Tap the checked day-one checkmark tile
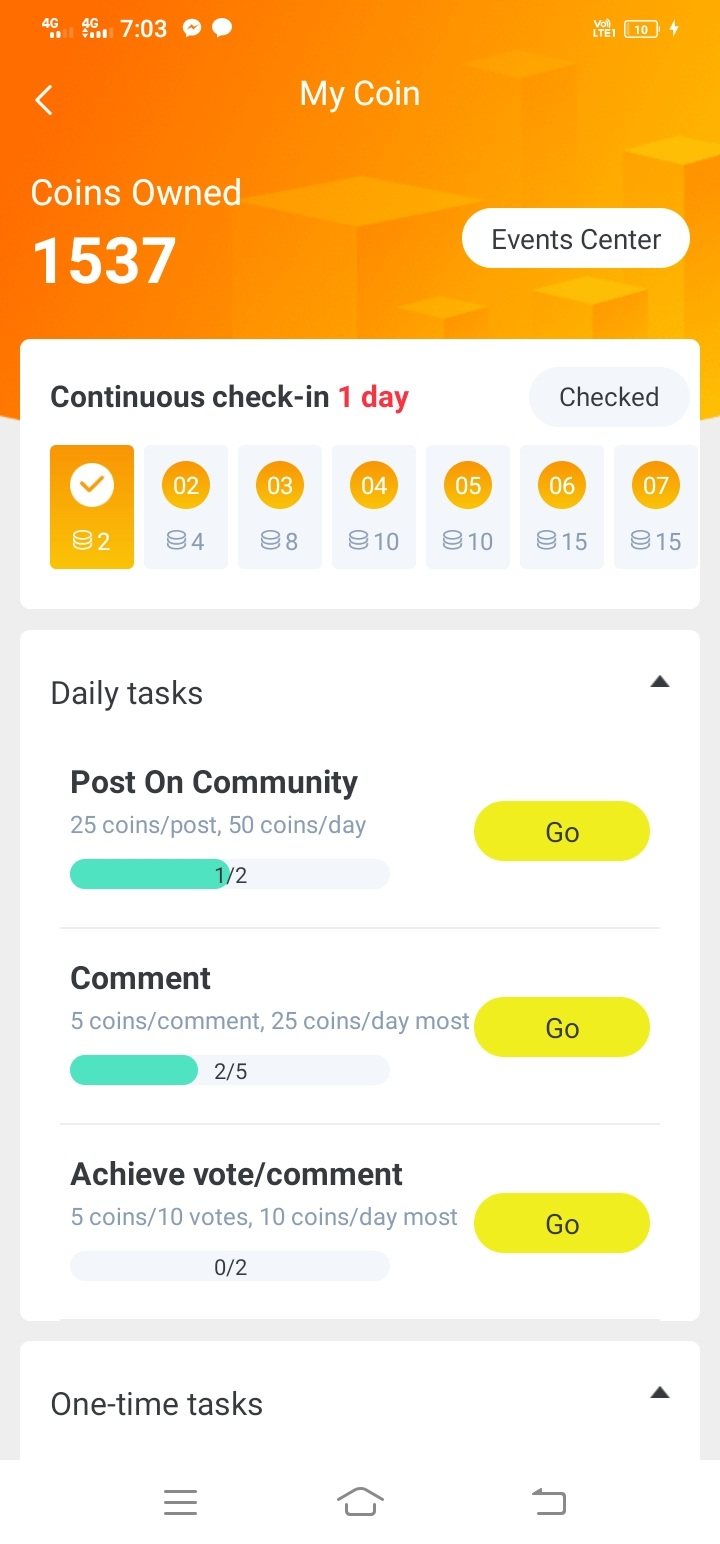The image size is (720, 1544). tap(92, 507)
